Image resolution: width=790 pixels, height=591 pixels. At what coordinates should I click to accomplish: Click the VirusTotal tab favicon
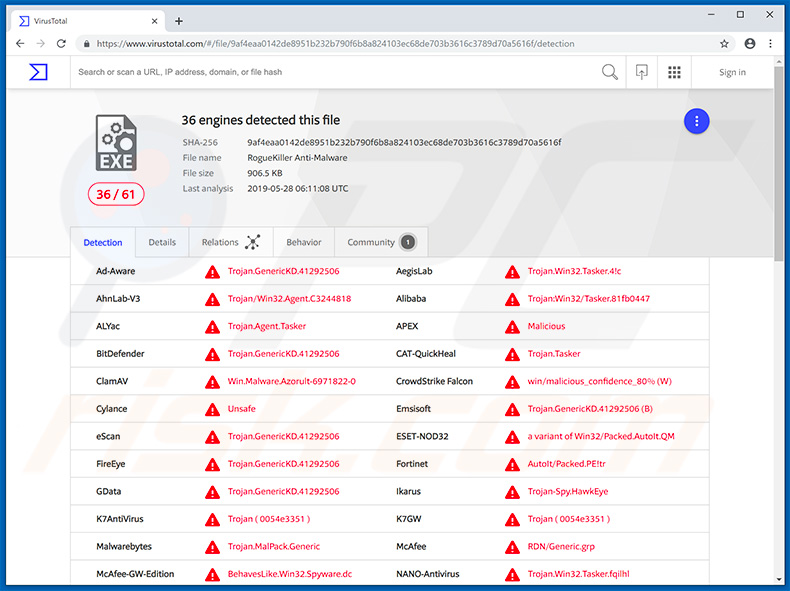24,21
